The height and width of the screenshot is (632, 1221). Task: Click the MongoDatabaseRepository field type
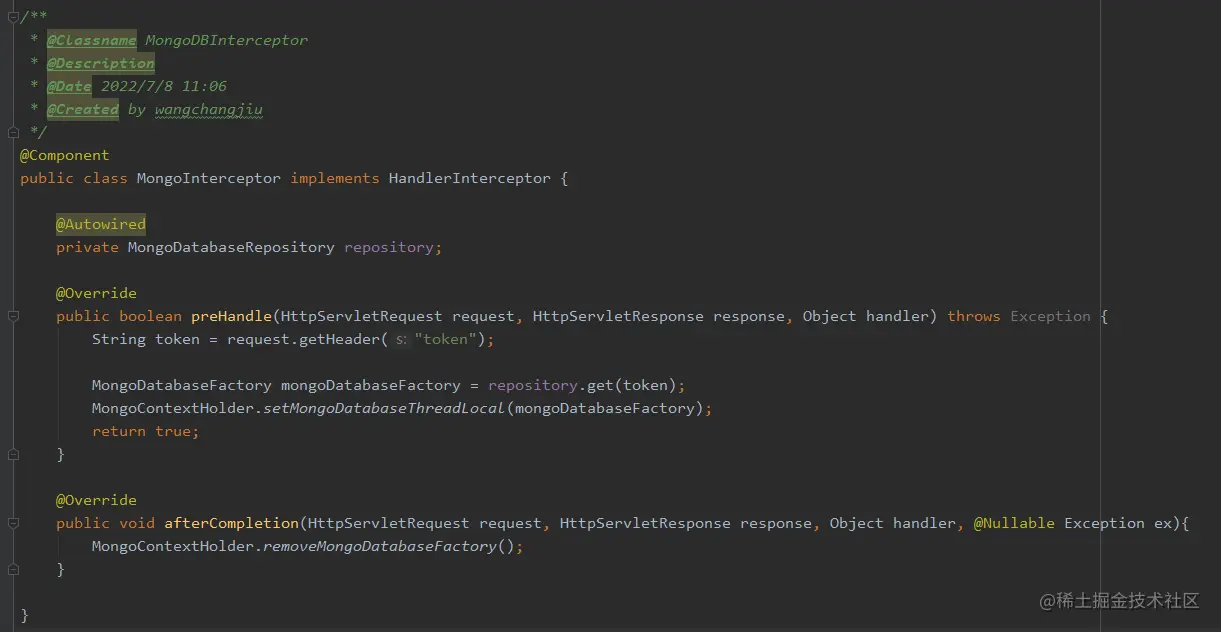click(231, 247)
